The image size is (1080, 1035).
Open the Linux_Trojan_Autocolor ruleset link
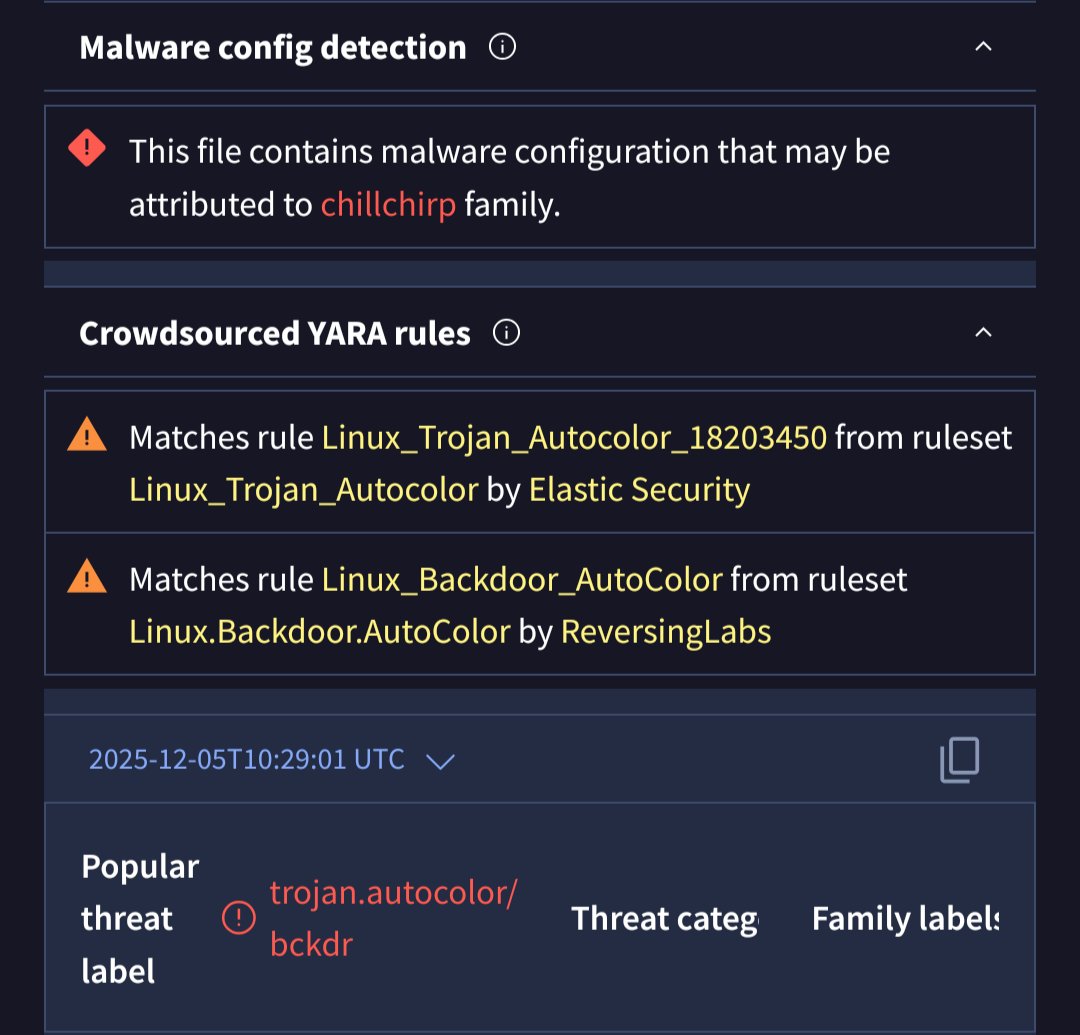coord(304,490)
